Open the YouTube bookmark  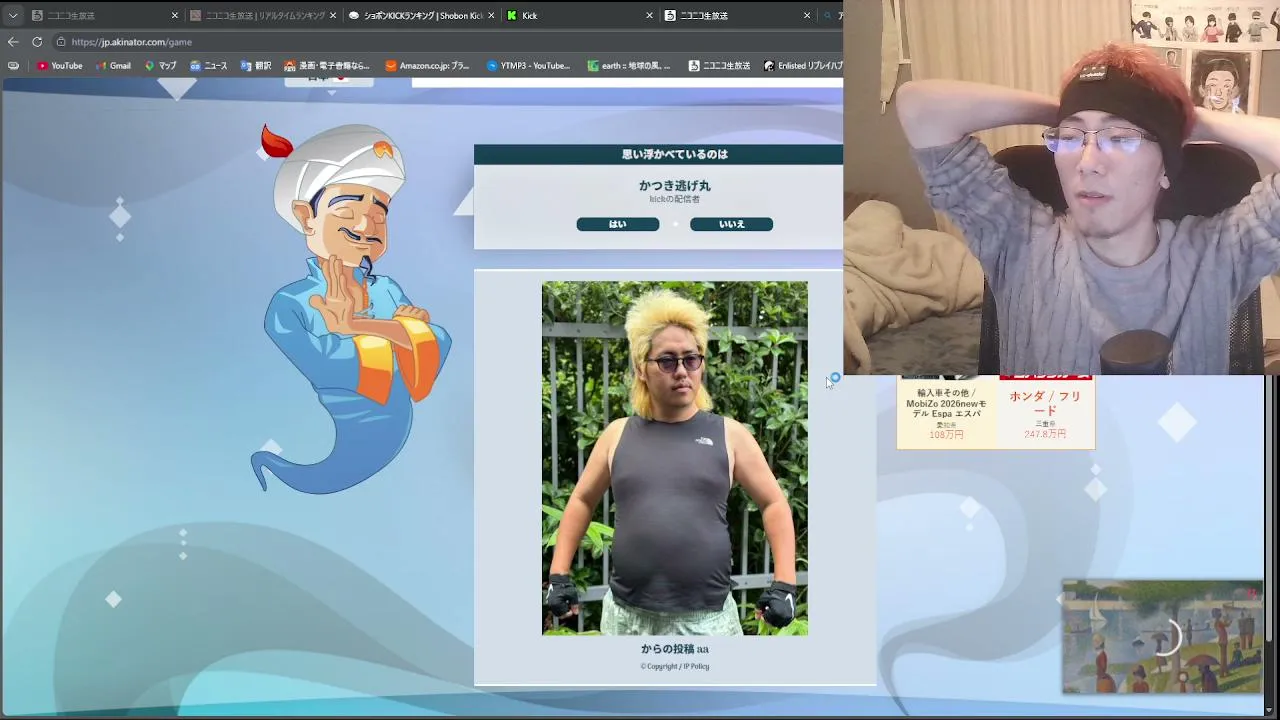60,66
